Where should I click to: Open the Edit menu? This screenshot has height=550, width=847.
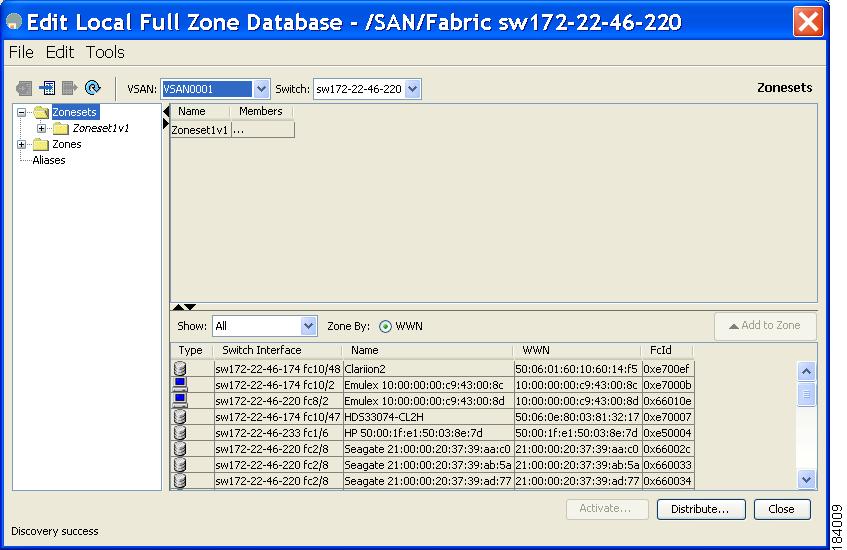coord(59,52)
